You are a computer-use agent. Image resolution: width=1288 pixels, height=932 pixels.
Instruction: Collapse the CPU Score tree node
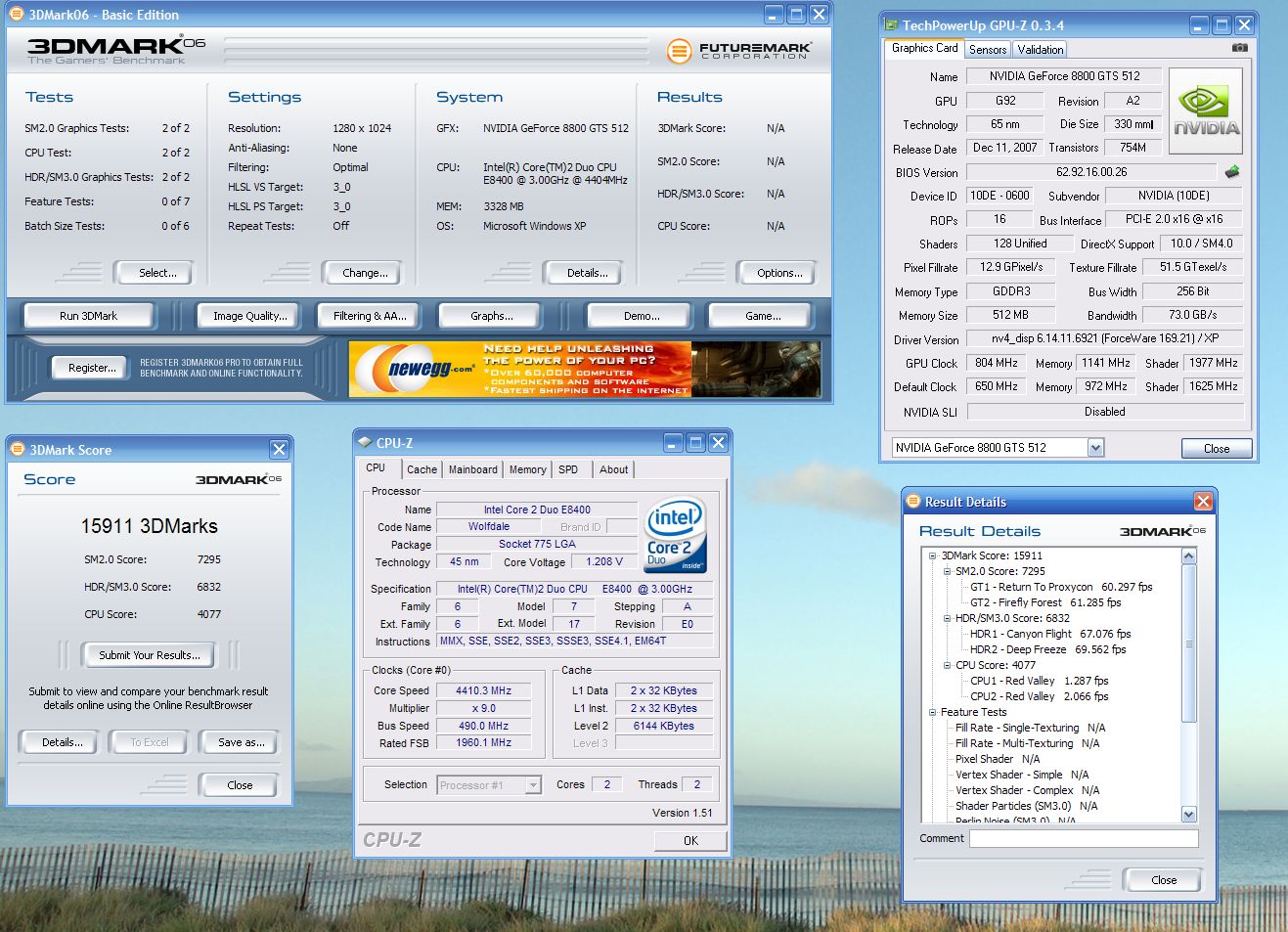(x=947, y=665)
